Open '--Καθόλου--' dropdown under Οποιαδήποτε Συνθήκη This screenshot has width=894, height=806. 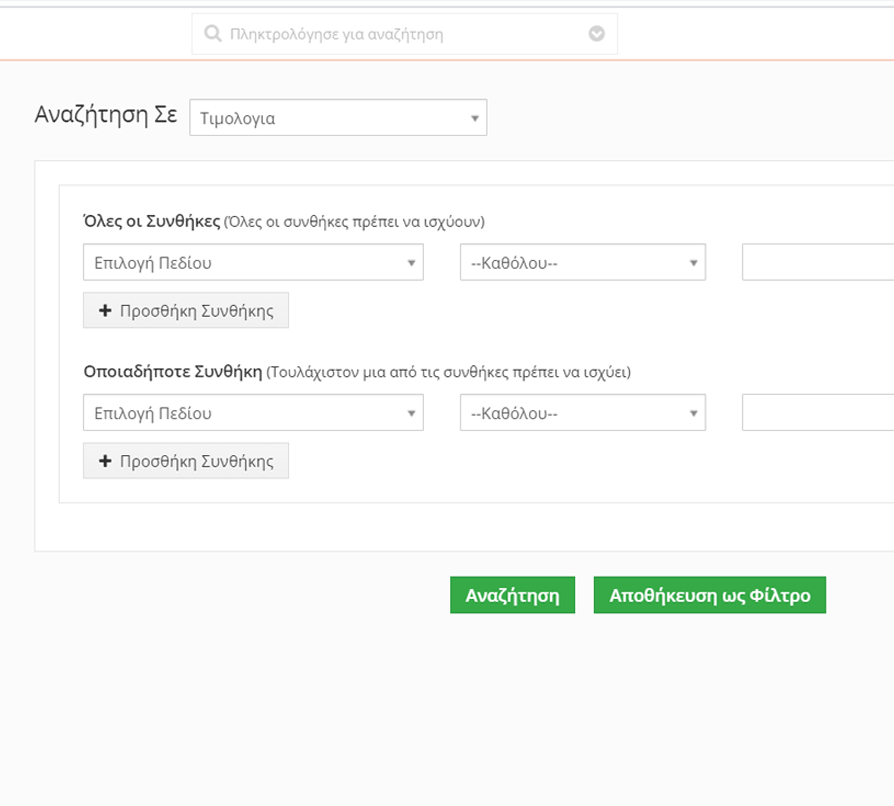coord(583,413)
